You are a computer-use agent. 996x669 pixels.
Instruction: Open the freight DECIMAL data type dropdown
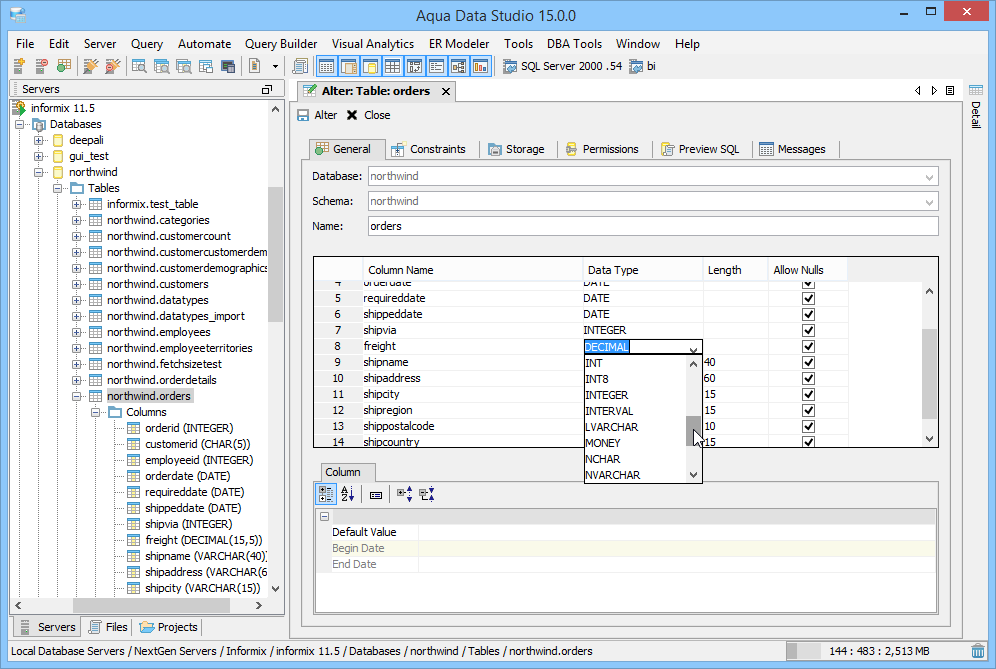pyautogui.click(x=693, y=348)
